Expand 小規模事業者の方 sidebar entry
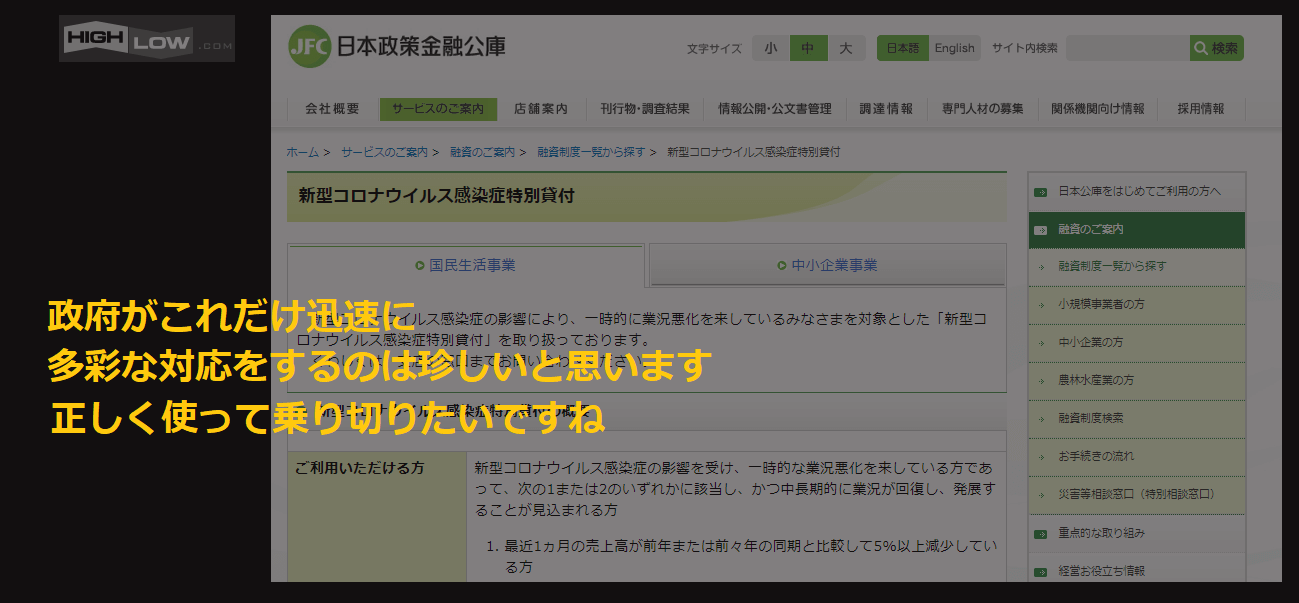 (1101, 304)
